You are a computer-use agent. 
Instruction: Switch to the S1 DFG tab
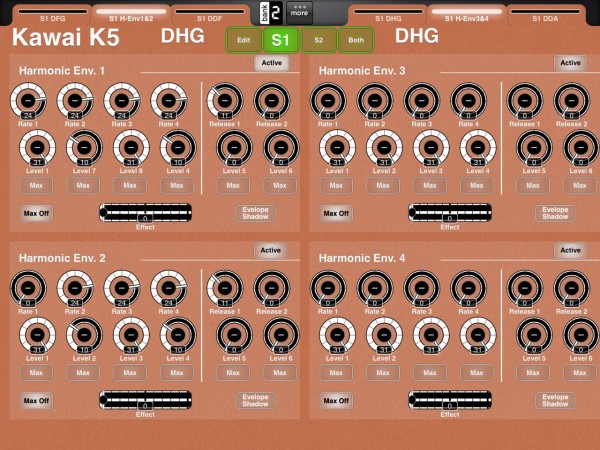(x=53, y=15)
